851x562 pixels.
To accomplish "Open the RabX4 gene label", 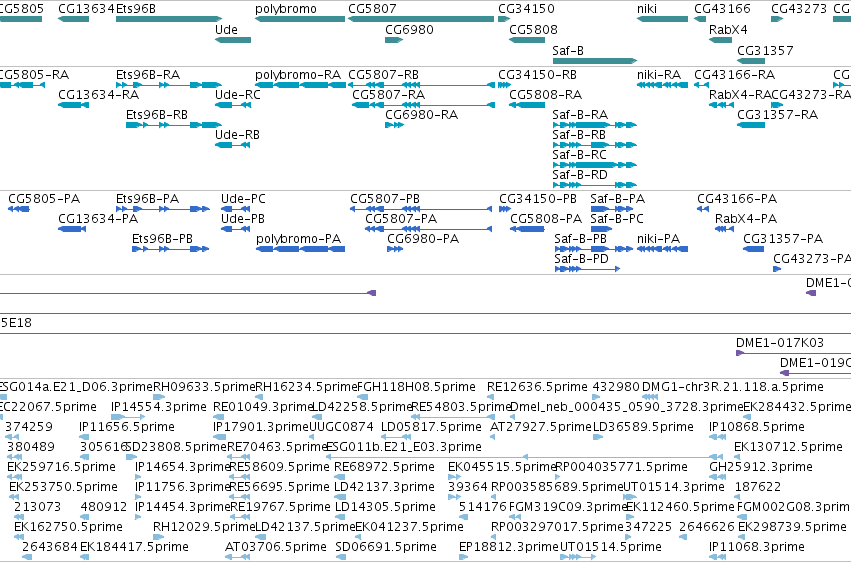I will pos(728,29).
